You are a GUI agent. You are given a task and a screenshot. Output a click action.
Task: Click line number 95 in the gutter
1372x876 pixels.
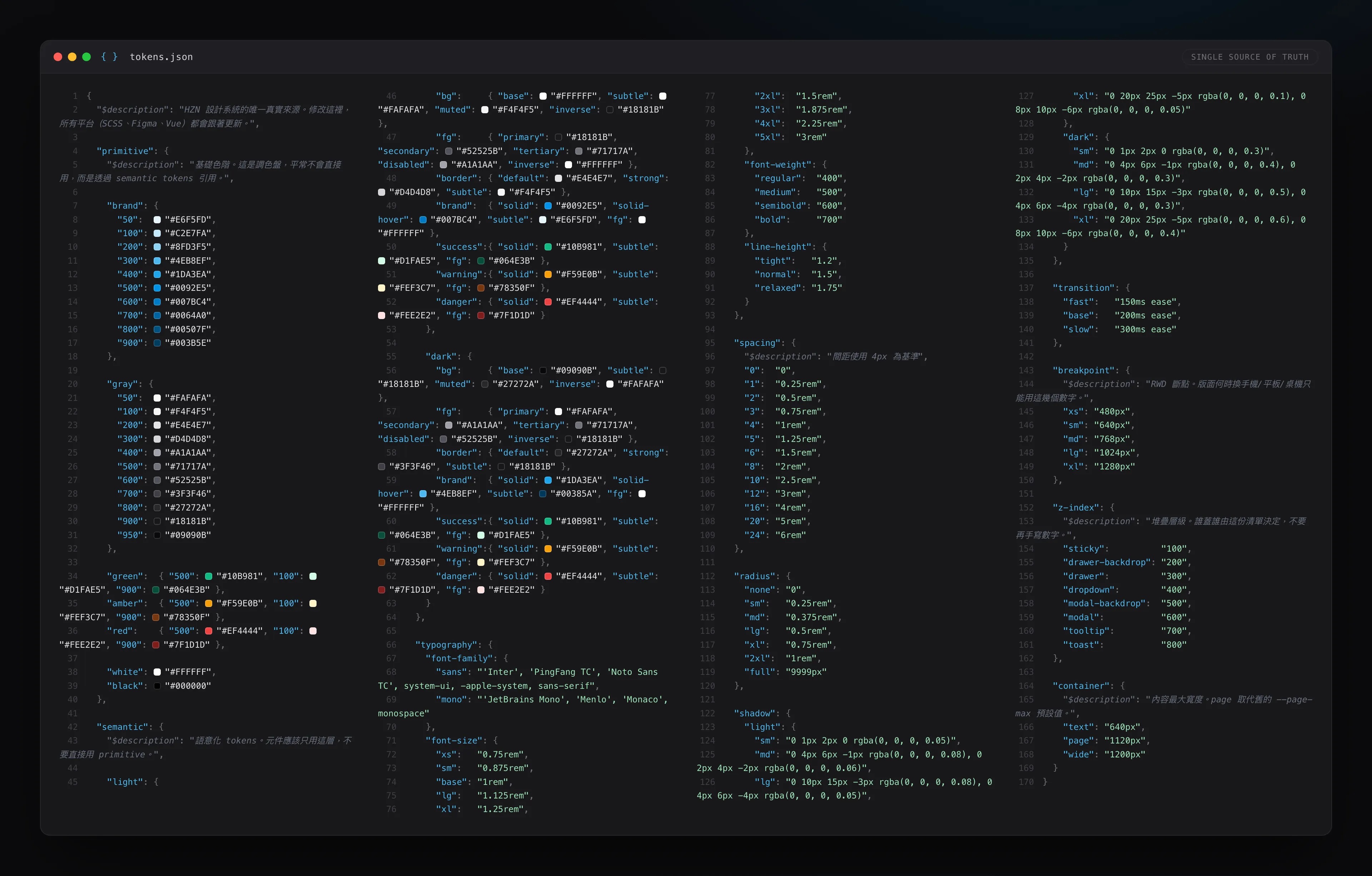click(x=709, y=343)
